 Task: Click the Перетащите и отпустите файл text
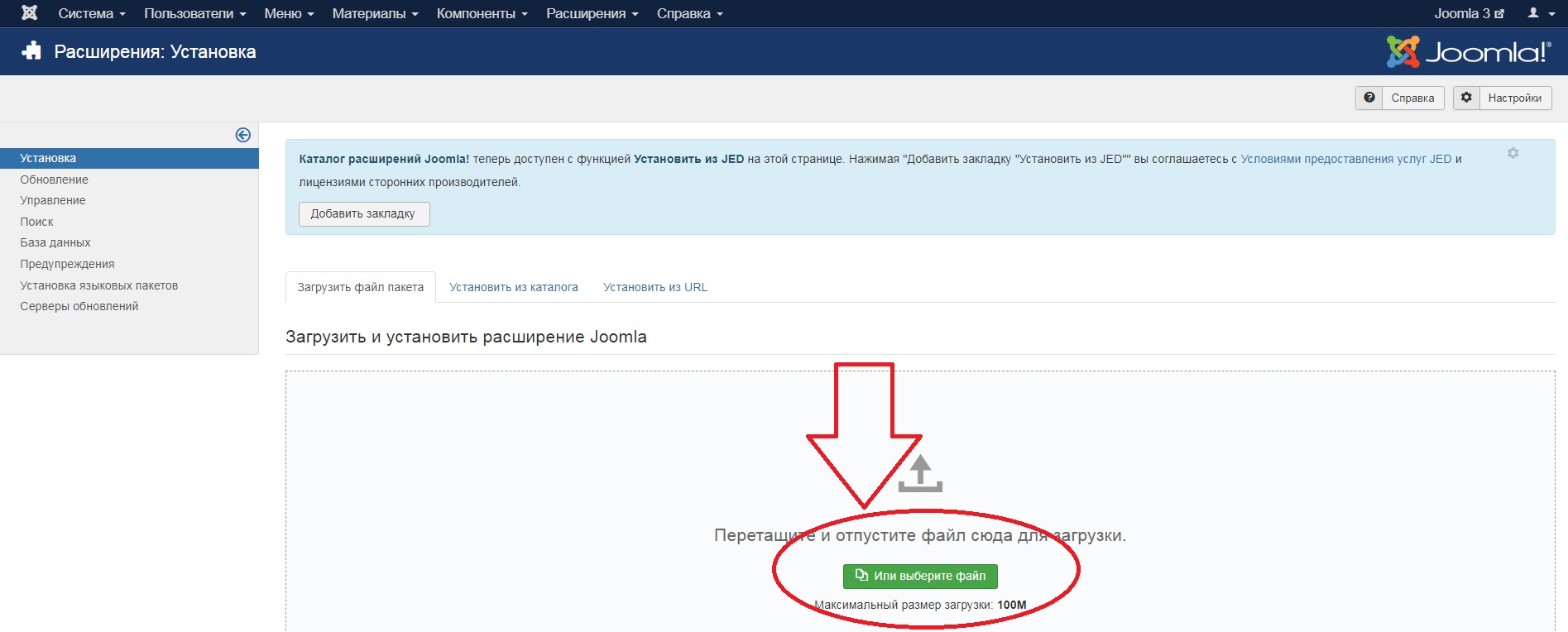click(x=920, y=535)
